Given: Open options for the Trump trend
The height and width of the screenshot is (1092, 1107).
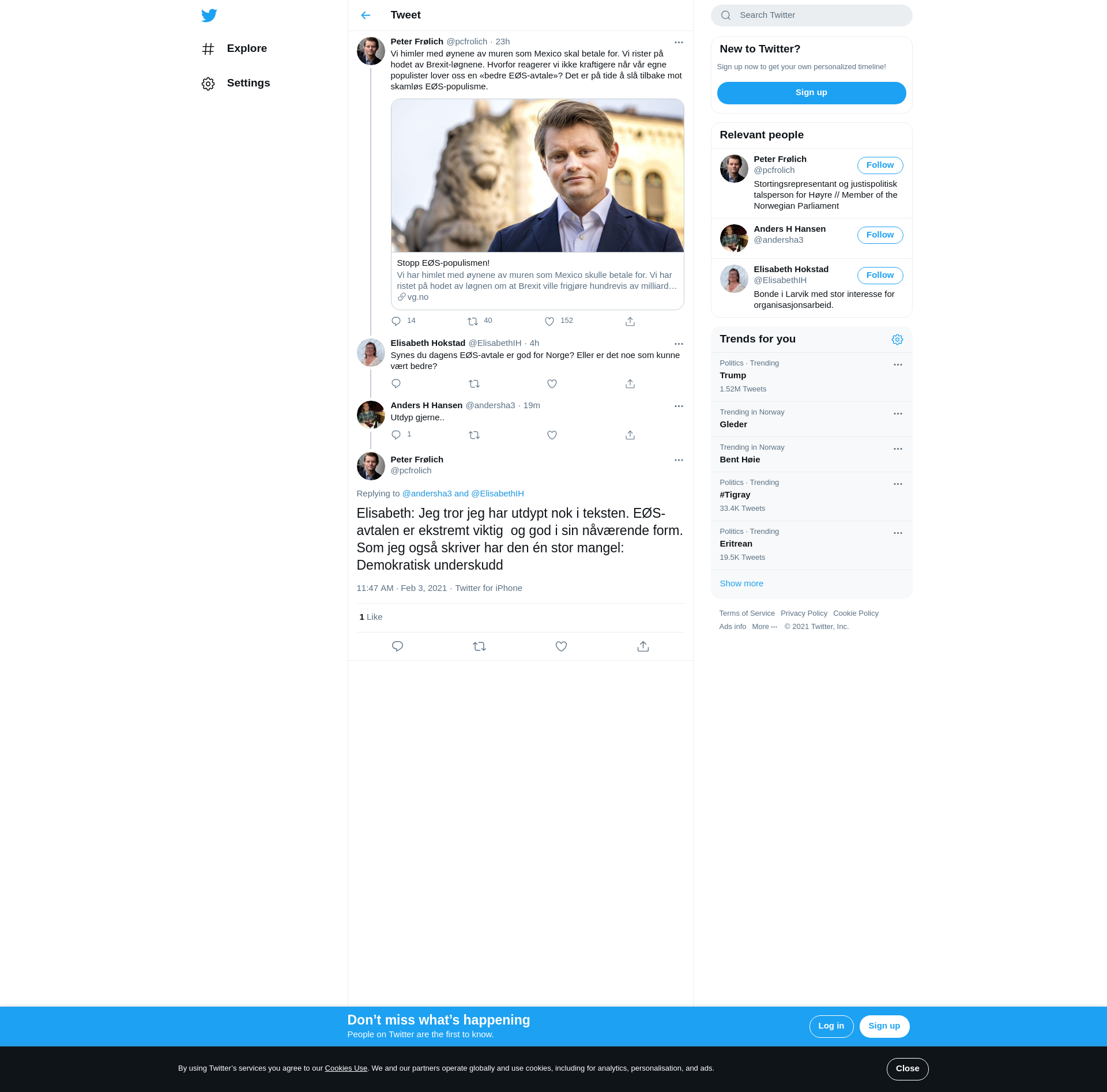Looking at the screenshot, I should coord(898,364).
